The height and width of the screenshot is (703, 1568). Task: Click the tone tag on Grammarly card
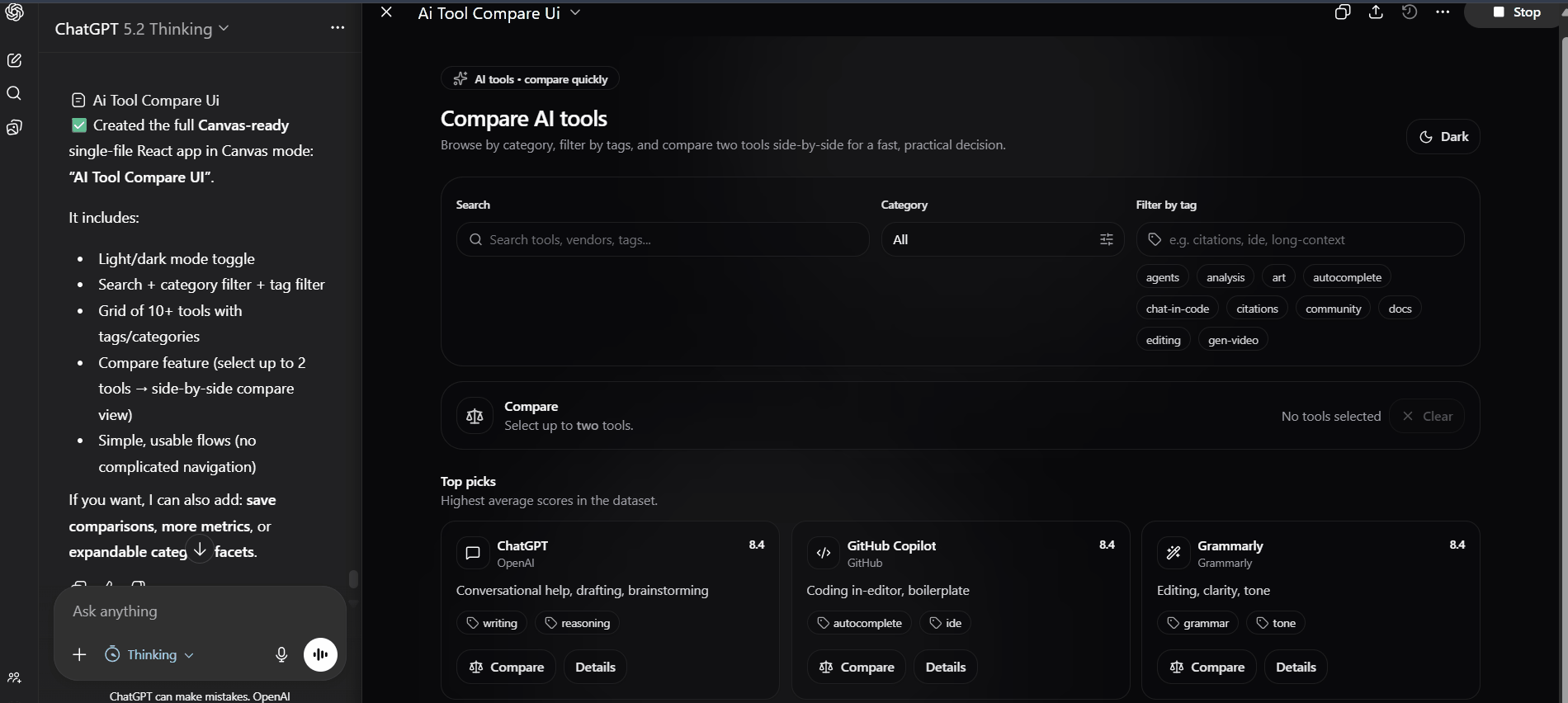[x=1275, y=623]
